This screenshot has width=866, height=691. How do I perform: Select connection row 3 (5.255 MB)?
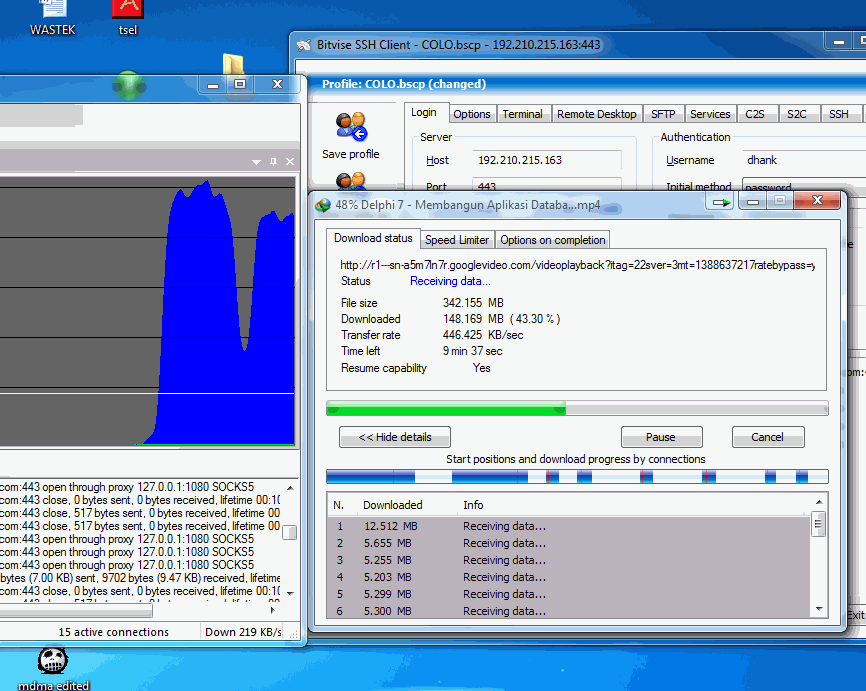click(569, 560)
